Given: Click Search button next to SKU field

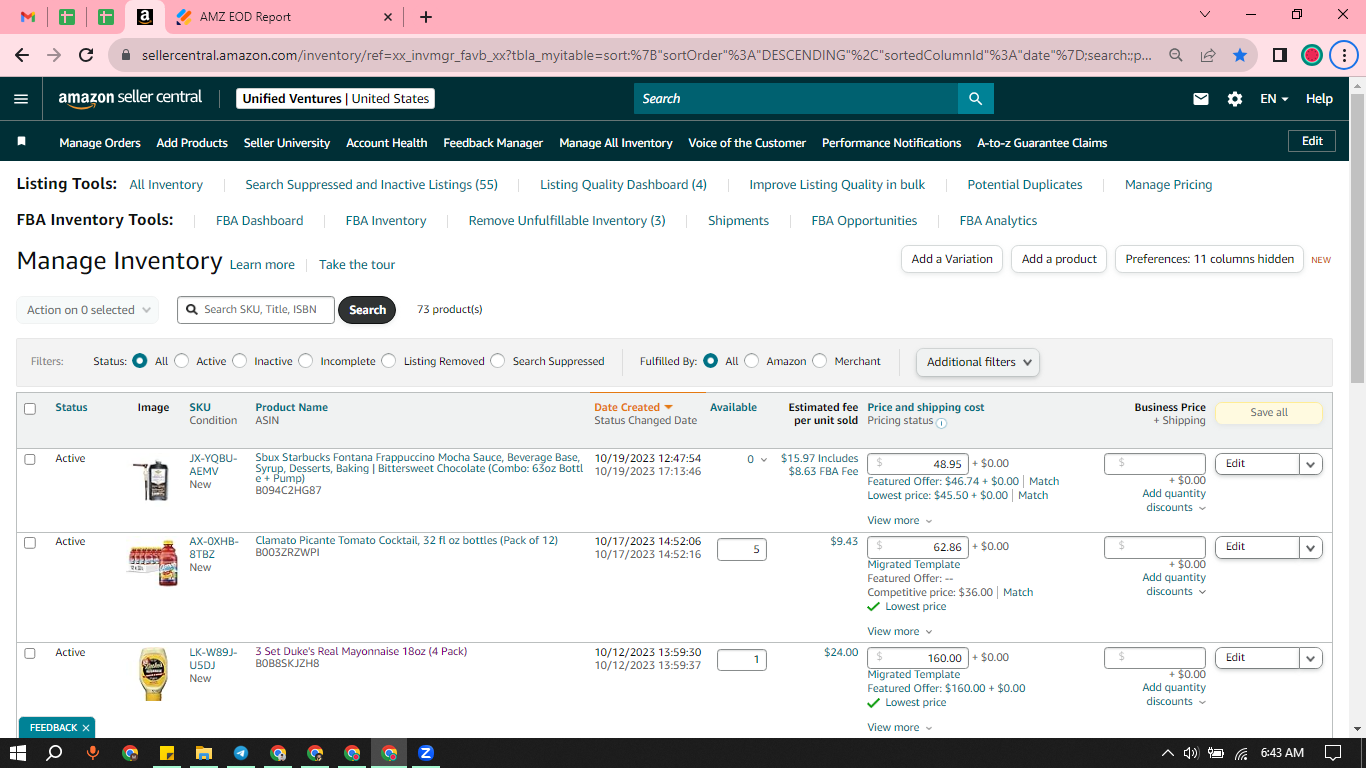Looking at the screenshot, I should (x=367, y=310).
